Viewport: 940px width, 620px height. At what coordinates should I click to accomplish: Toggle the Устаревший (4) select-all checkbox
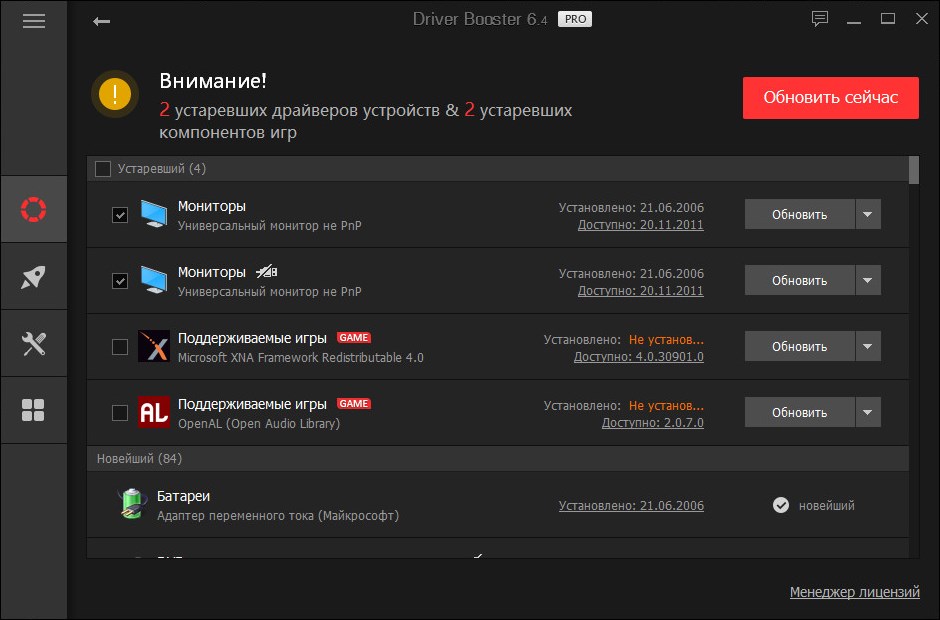(103, 169)
